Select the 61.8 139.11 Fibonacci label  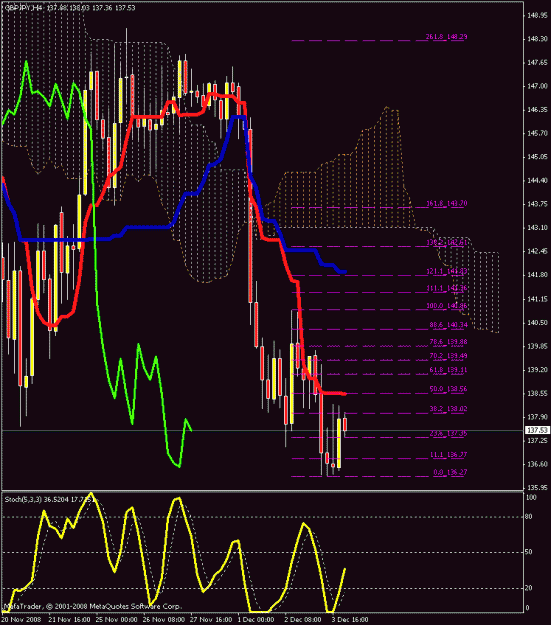pyautogui.click(x=448, y=370)
